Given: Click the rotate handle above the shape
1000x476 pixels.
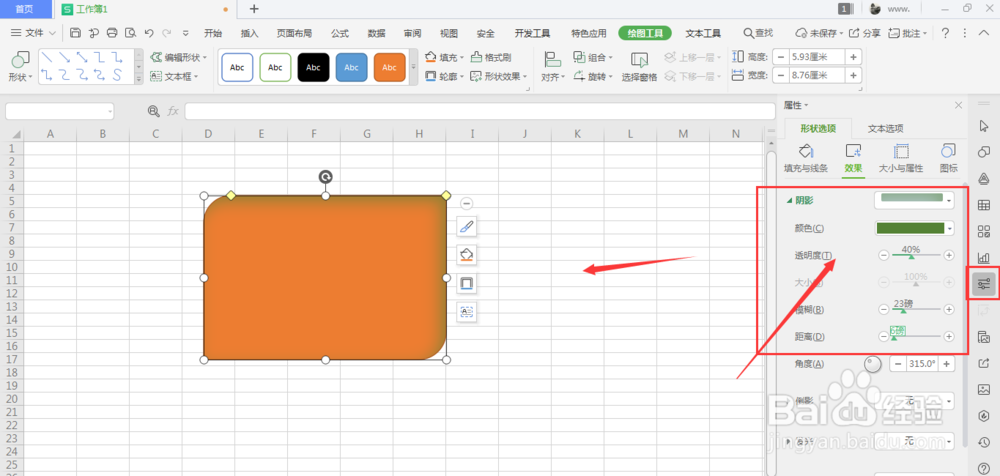Looking at the screenshot, I should (325, 177).
